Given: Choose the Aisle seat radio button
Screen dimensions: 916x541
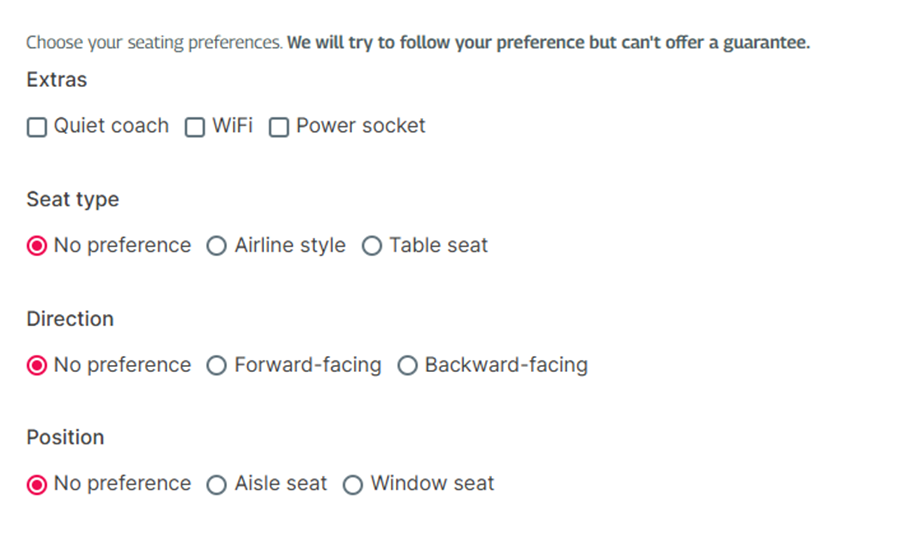Looking at the screenshot, I should [x=217, y=485].
